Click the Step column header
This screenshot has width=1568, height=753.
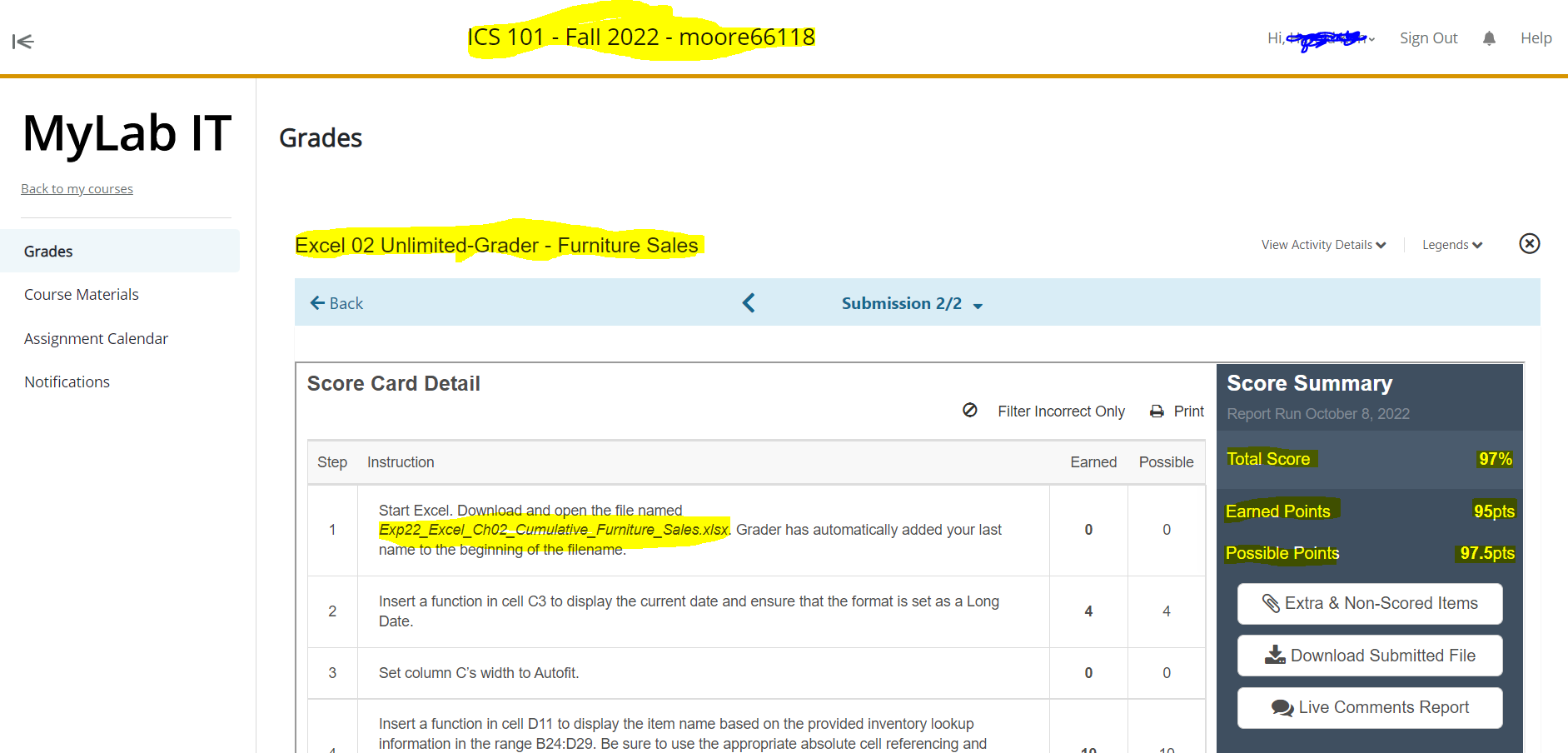[x=332, y=462]
